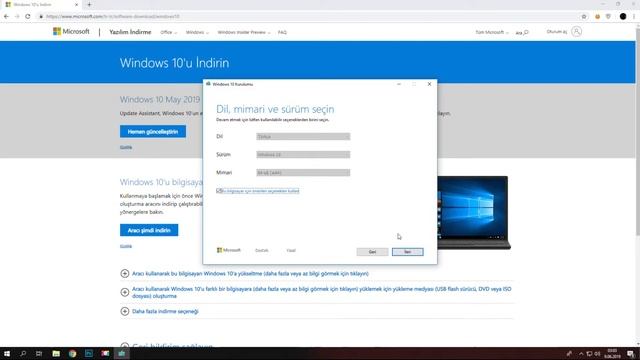The image size is (640, 360).
Task: Click the Gizlilik link under update button
Action: [126, 147]
